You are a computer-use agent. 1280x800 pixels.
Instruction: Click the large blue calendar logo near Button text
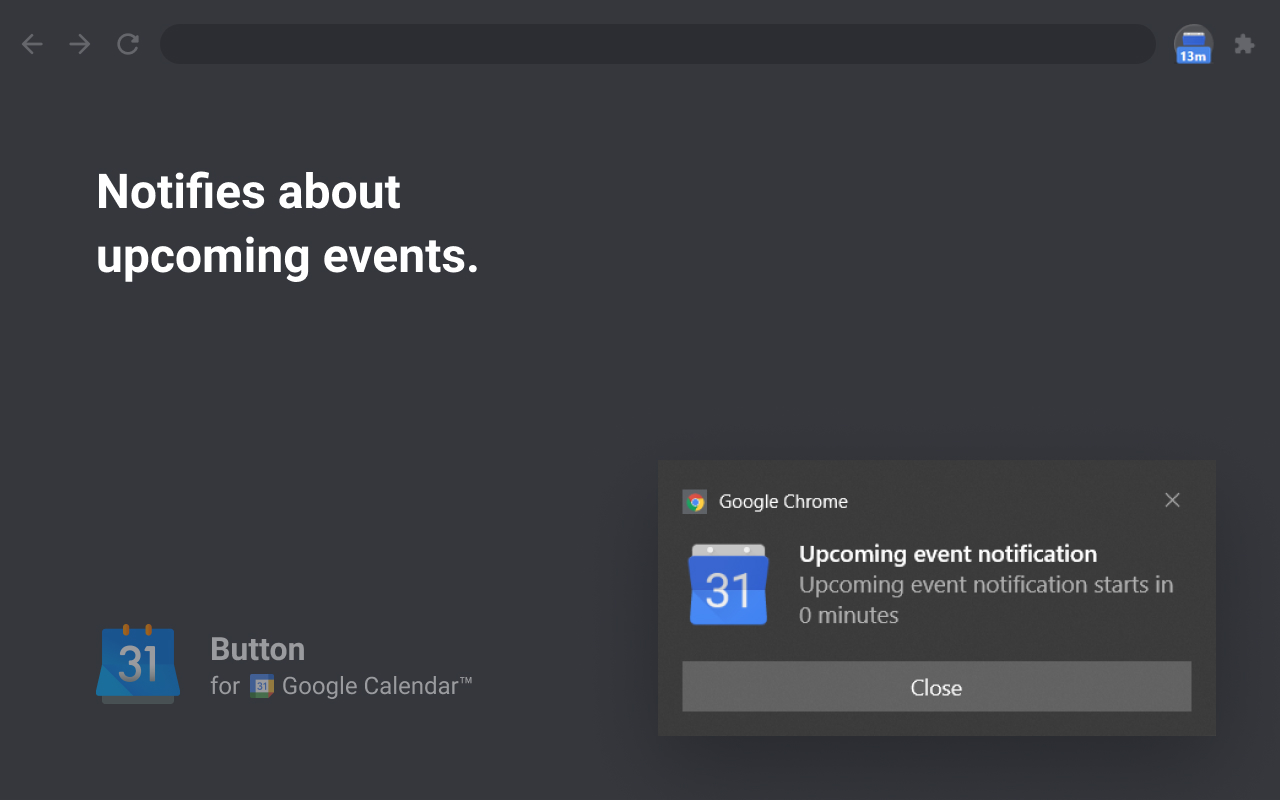coord(138,663)
